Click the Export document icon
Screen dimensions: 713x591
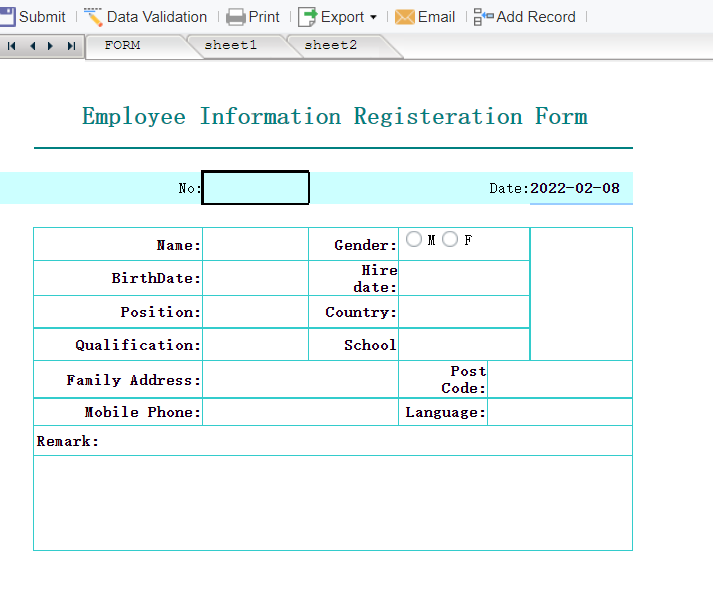(x=308, y=17)
